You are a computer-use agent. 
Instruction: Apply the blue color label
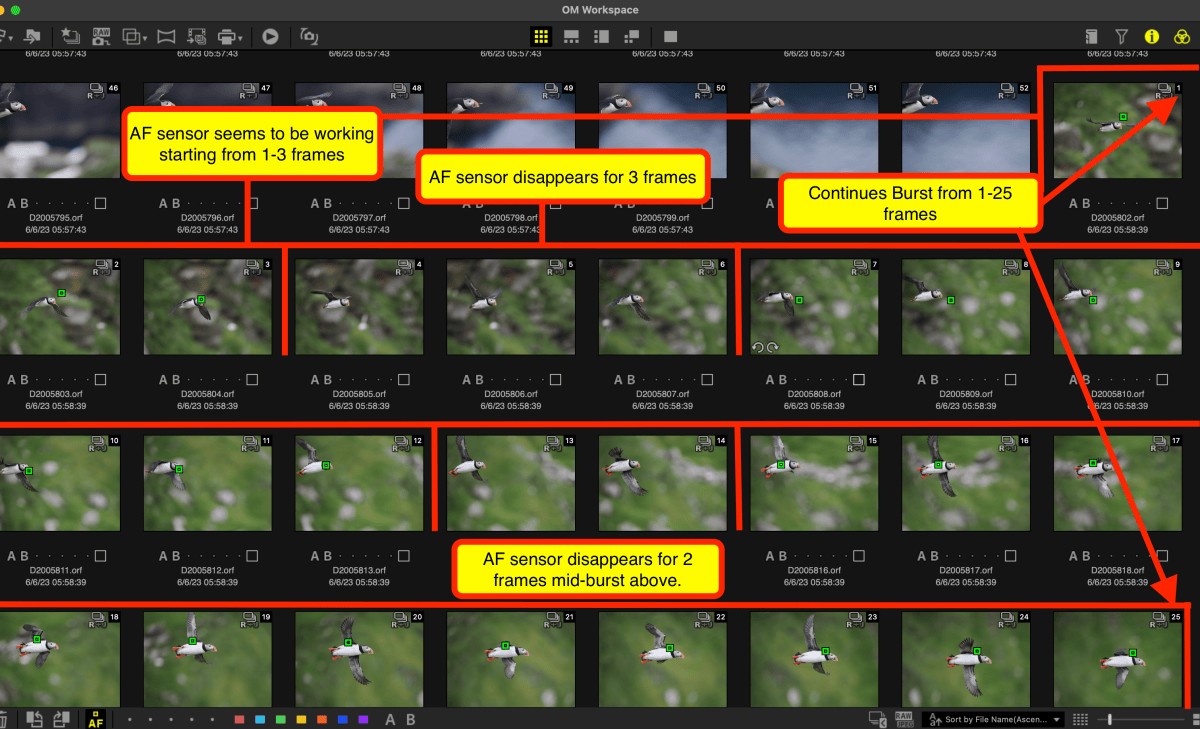point(343,719)
